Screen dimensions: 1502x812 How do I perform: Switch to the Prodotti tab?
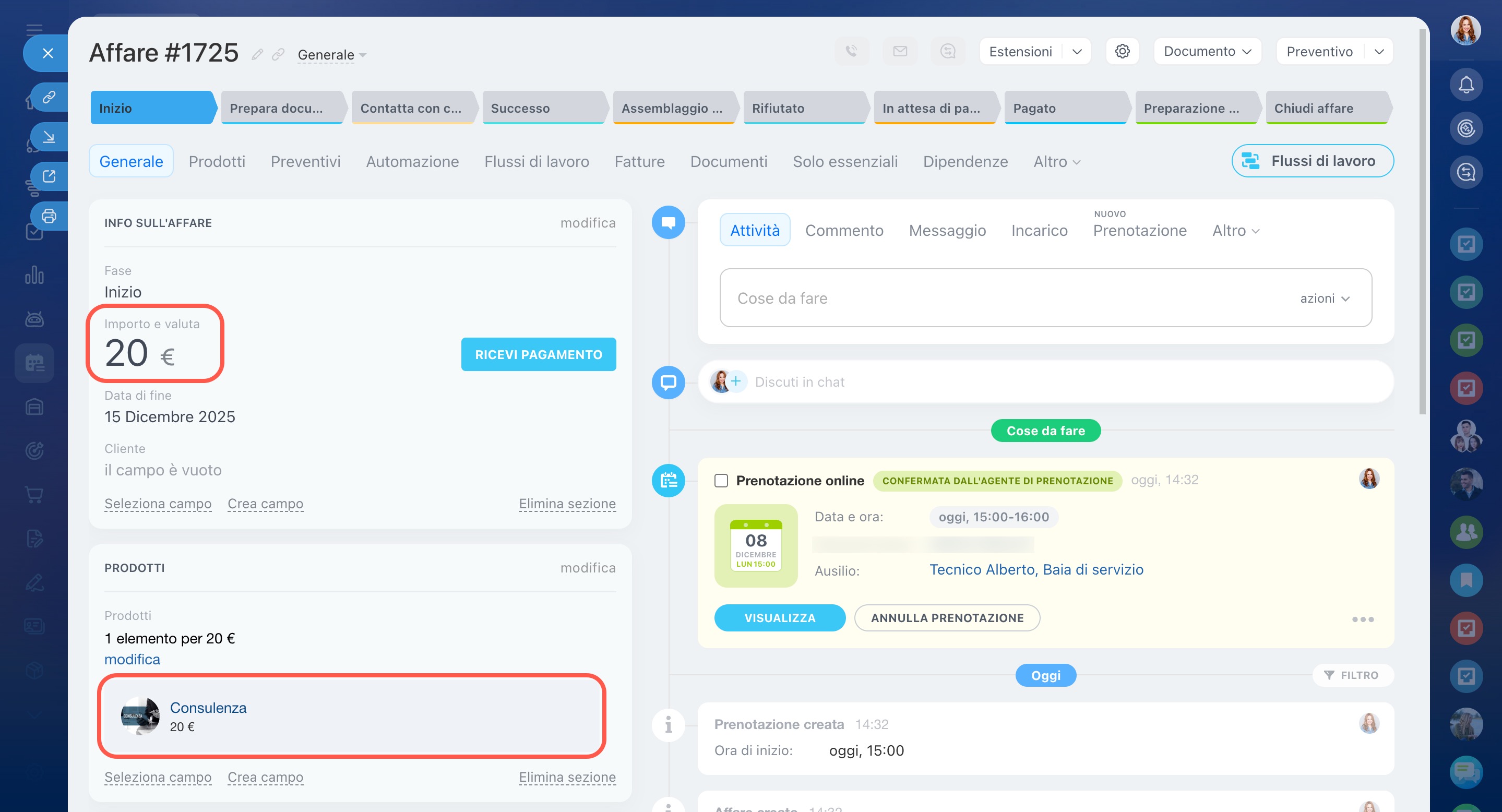217,161
